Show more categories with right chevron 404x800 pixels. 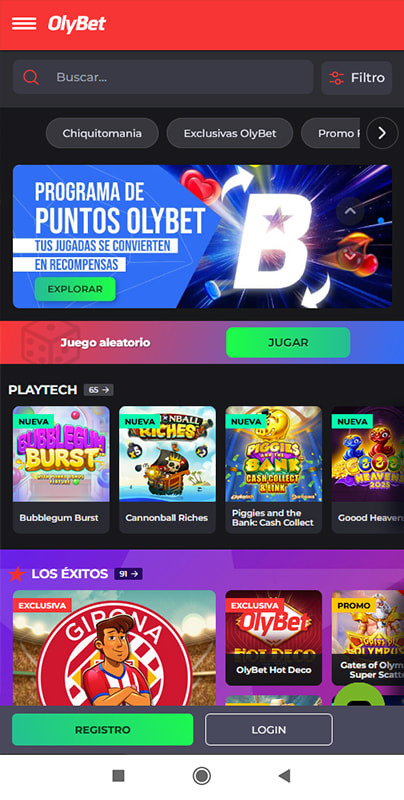pyautogui.click(x=382, y=133)
